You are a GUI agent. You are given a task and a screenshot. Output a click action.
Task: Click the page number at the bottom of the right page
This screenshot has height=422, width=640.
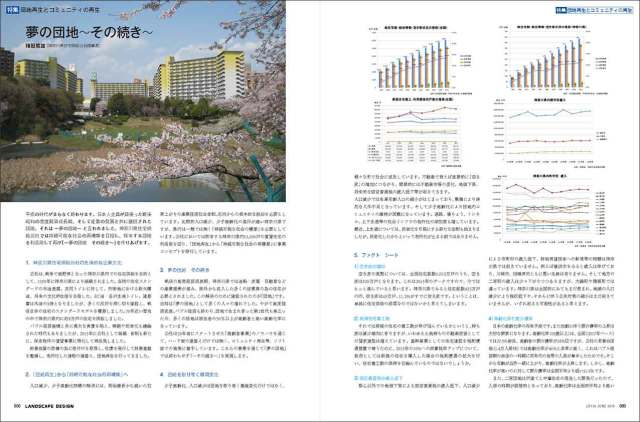point(623,406)
